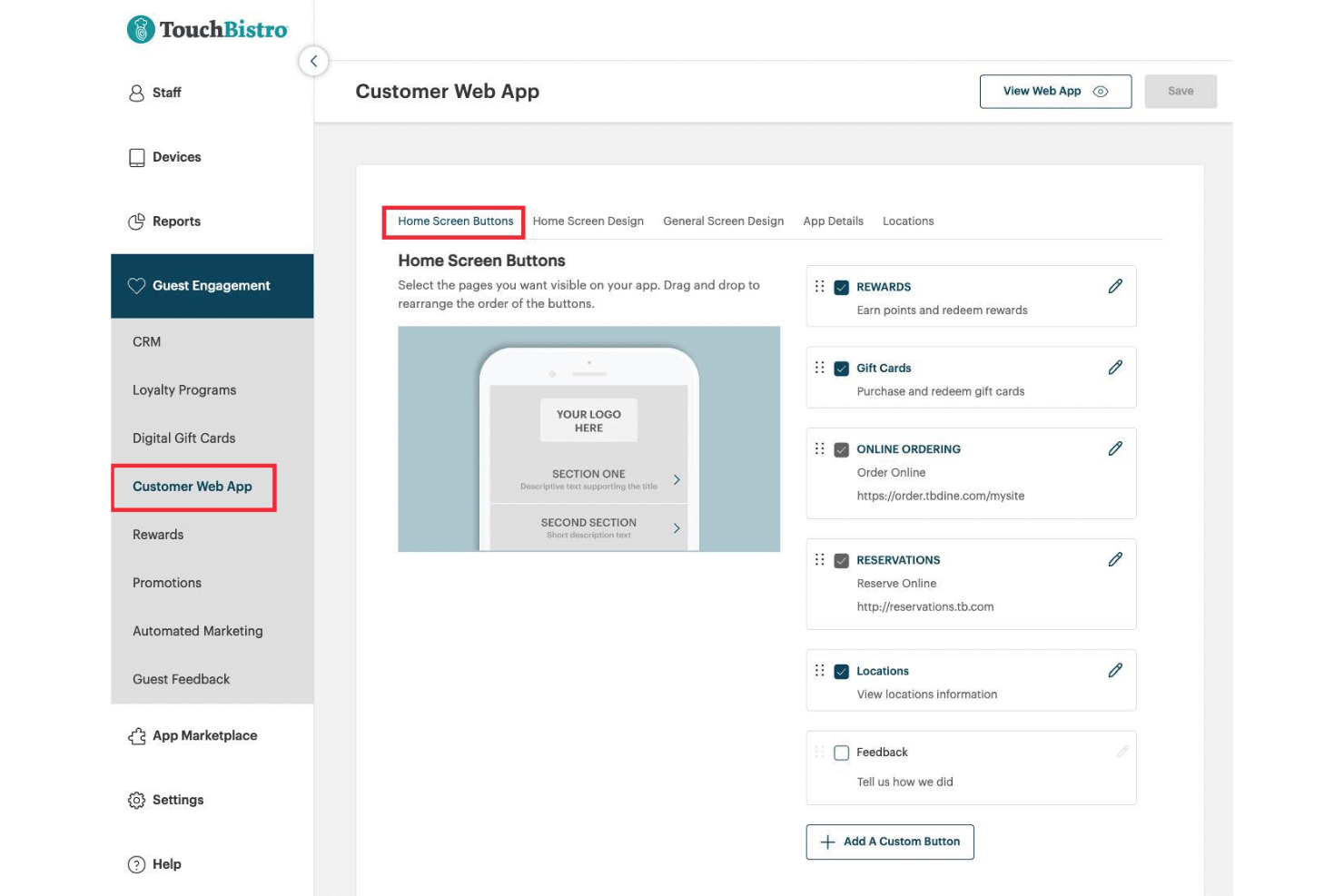Click the Locations row pencil icon

[x=1115, y=670]
